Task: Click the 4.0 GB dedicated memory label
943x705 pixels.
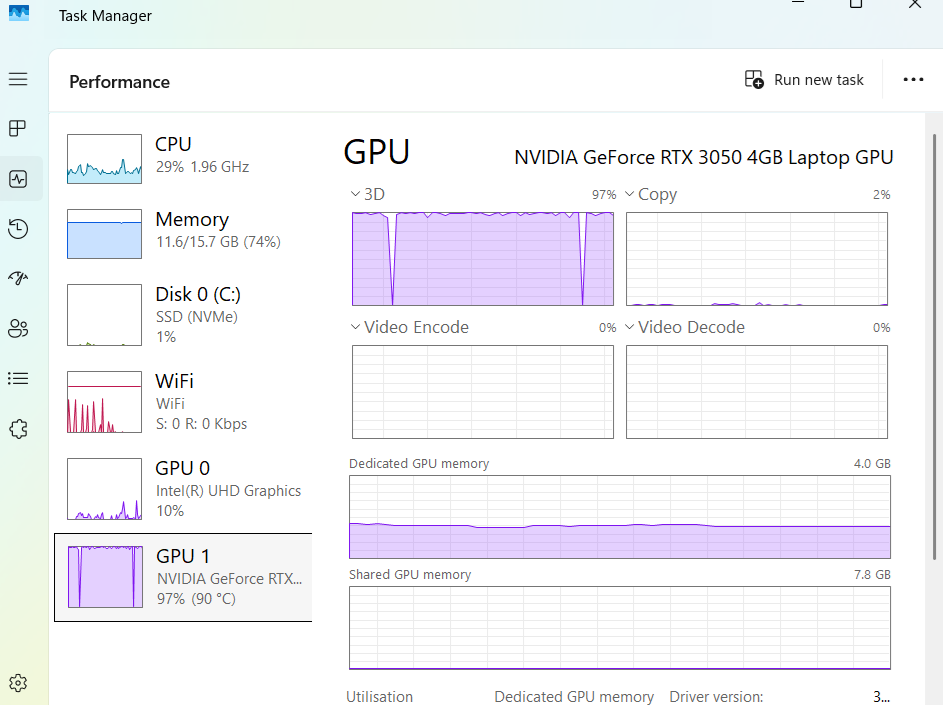Action: pyautogui.click(x=872, y=463)
